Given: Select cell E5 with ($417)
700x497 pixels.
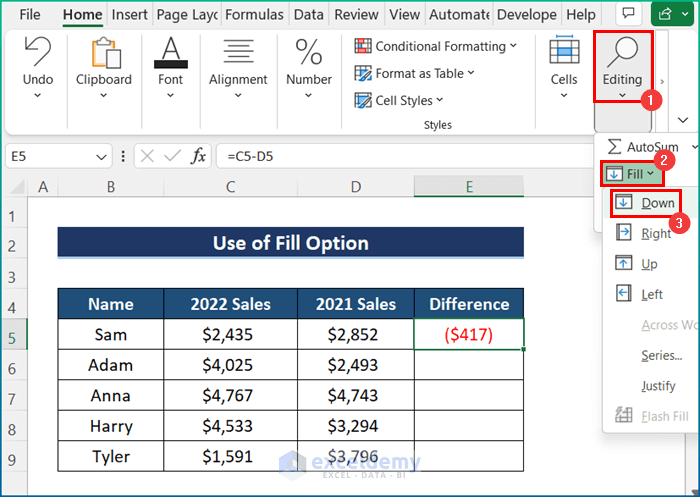Looking at the screenshot, I should coord(469,334).
